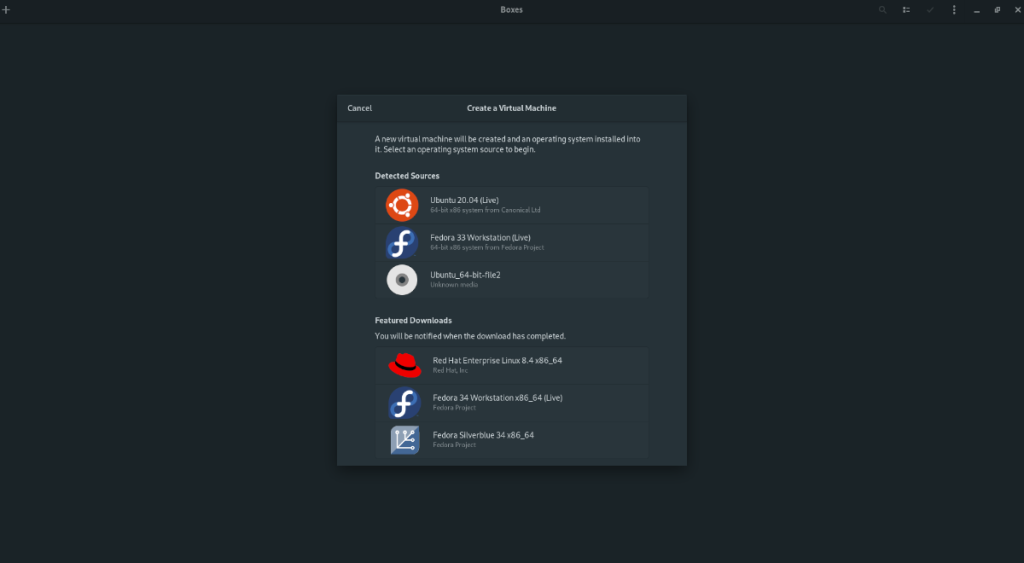The image size is (1024, 563).
Task: Click the Red Hat logo icon
Action: tap(405, 365)
